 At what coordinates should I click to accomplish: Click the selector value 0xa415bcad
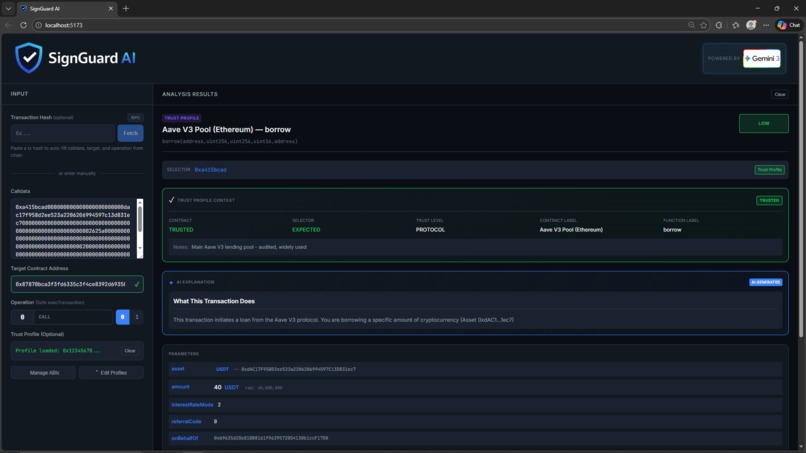pos(210,170)
